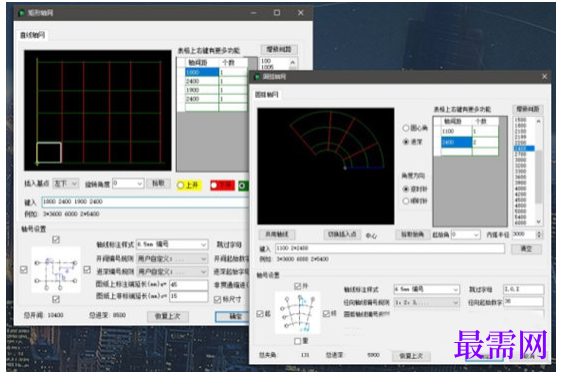Click the 键入 input field with 1800 2400 1900 2400

[145, 202]
